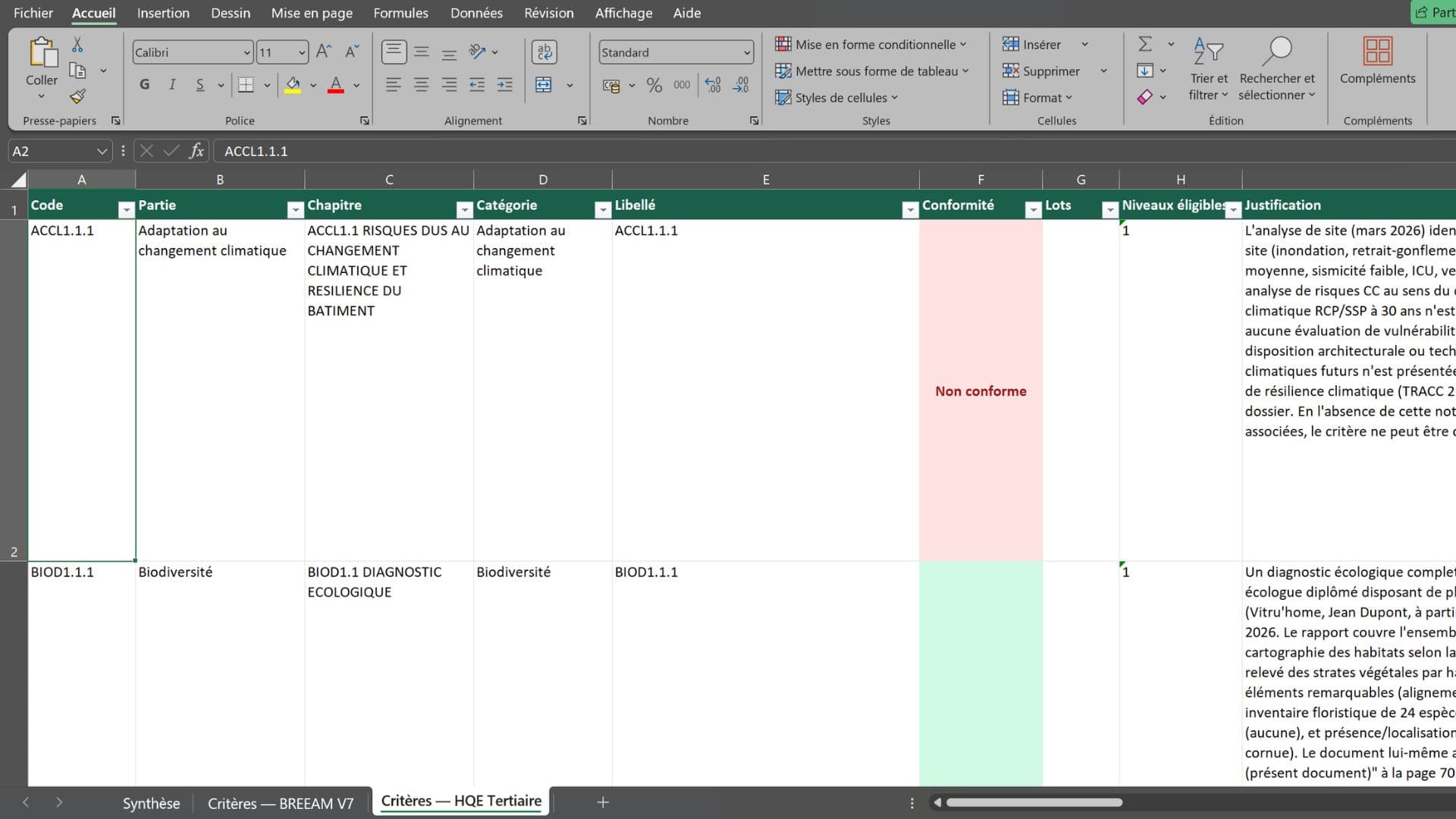Click the Decrease indent icon

coord(477,85)
